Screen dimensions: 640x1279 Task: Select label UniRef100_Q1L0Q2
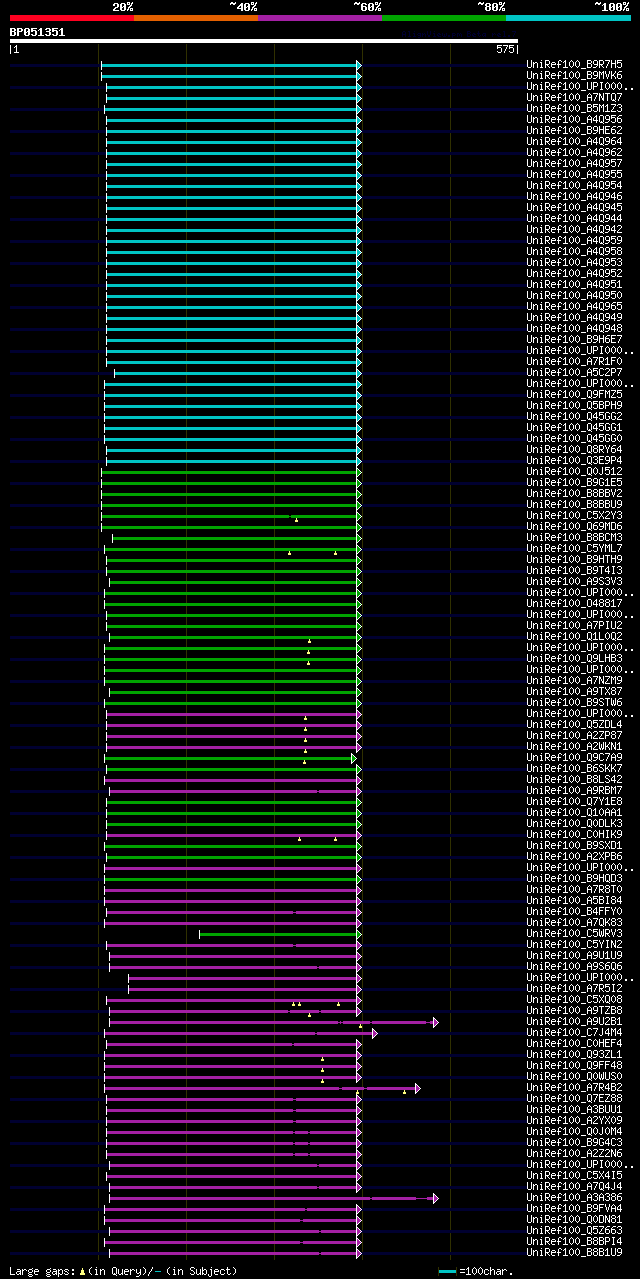coord(573,637)
